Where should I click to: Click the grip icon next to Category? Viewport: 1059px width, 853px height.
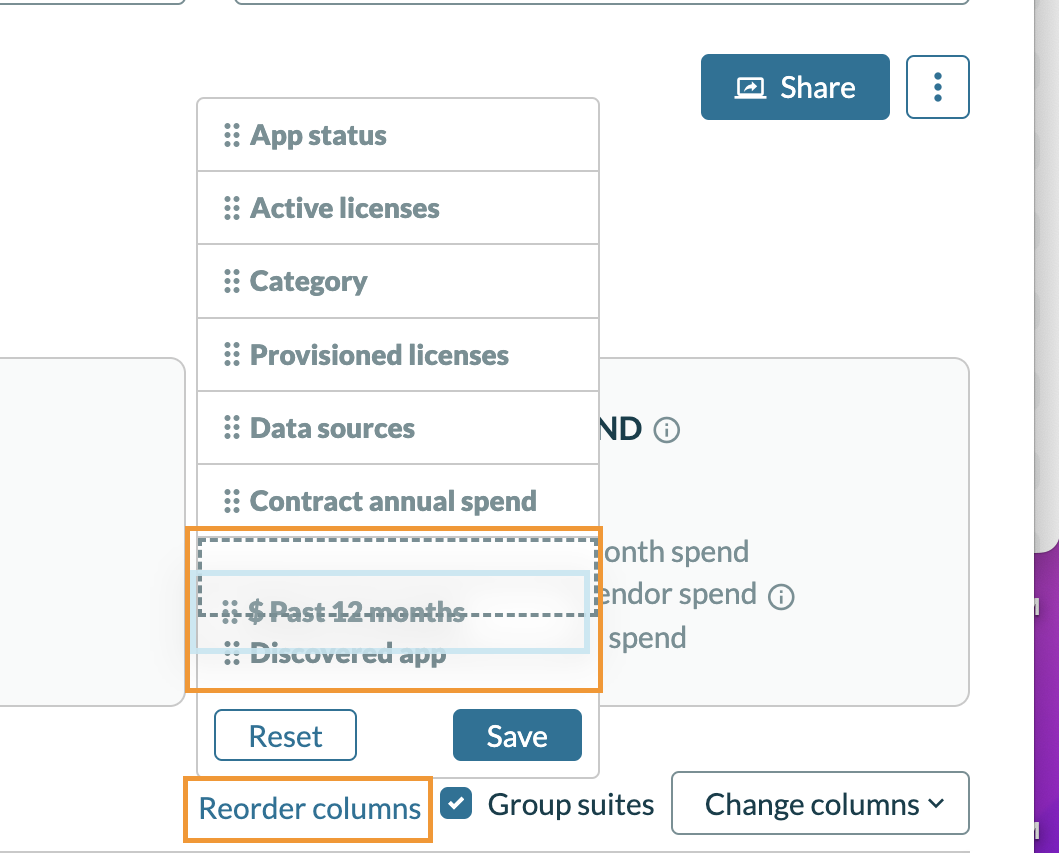click(x=231, y=281)
